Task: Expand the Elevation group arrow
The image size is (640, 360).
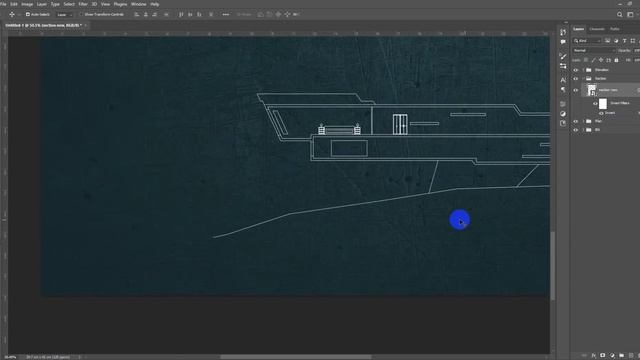Action: pos(583,70)
